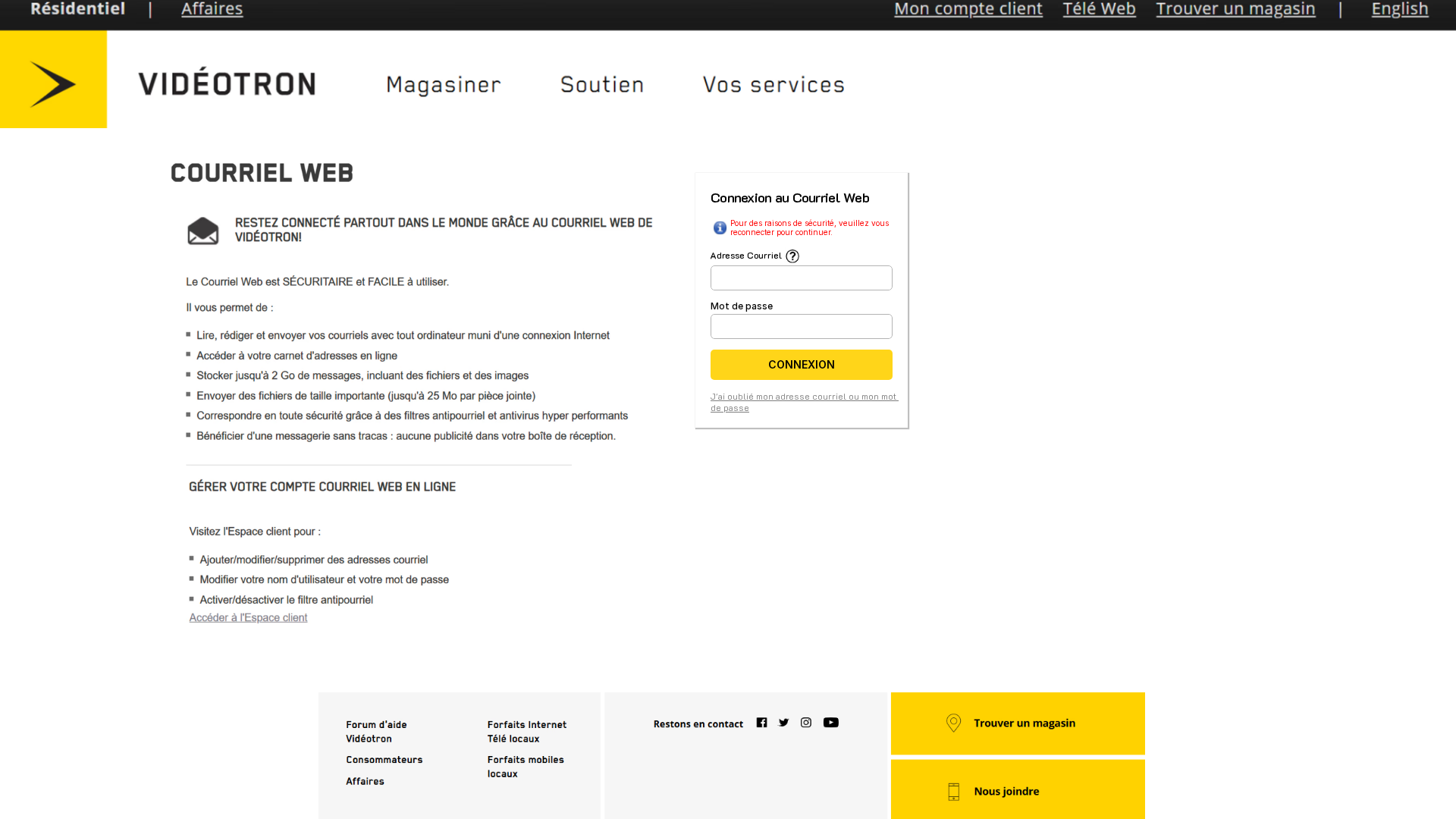Image resolution: width=1456 pixels, height=819 pixels.
Task: Open the Affaires footer link
Action: click(365, 781)
